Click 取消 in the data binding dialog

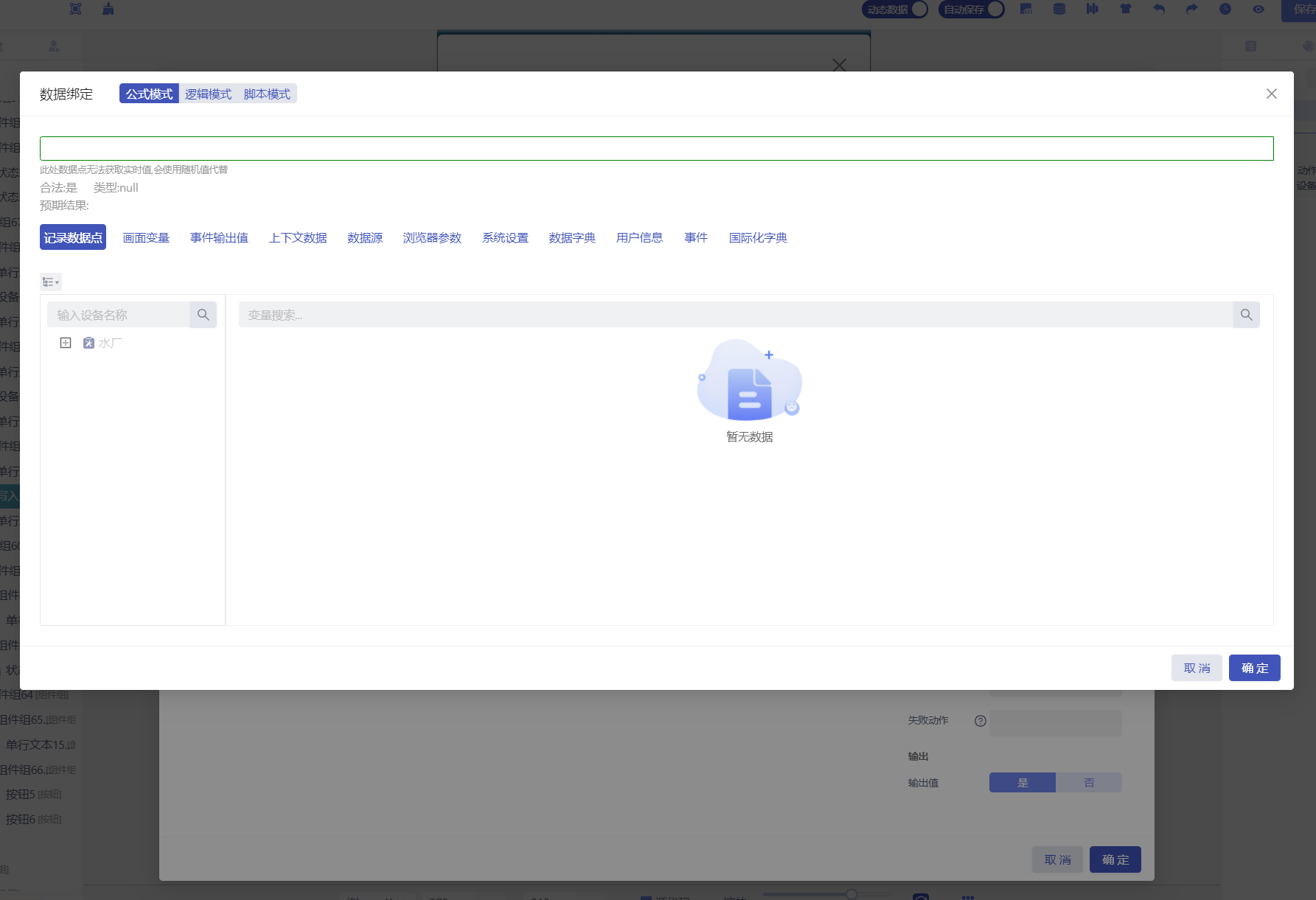(x=1197, y=668)
